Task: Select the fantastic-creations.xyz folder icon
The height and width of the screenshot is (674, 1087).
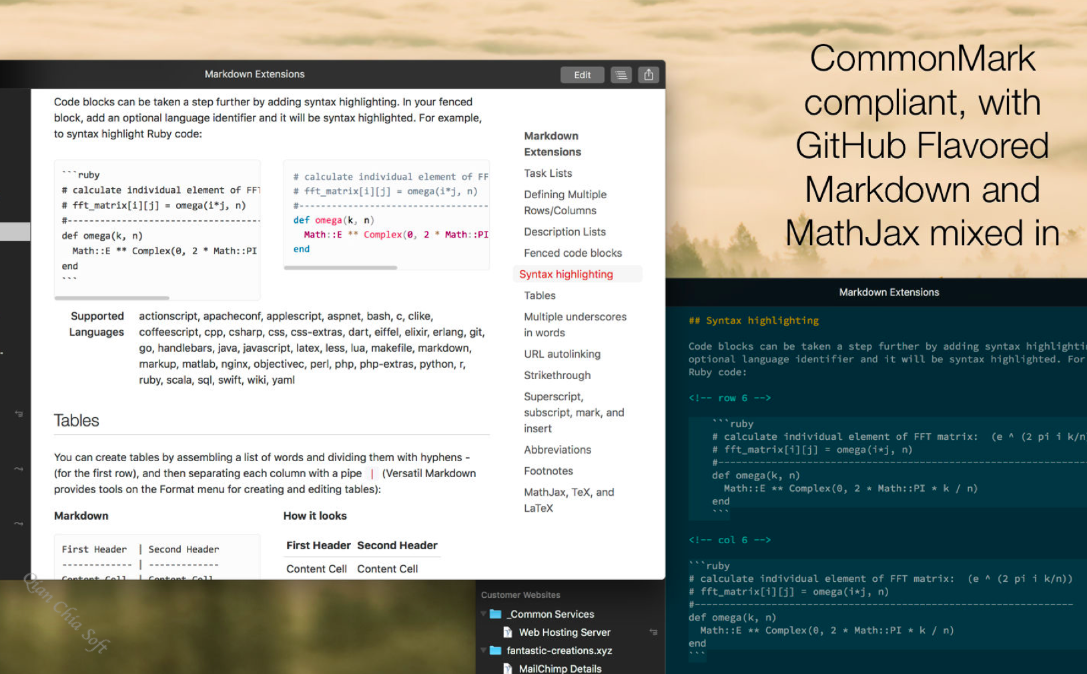Action: point(495,650)
